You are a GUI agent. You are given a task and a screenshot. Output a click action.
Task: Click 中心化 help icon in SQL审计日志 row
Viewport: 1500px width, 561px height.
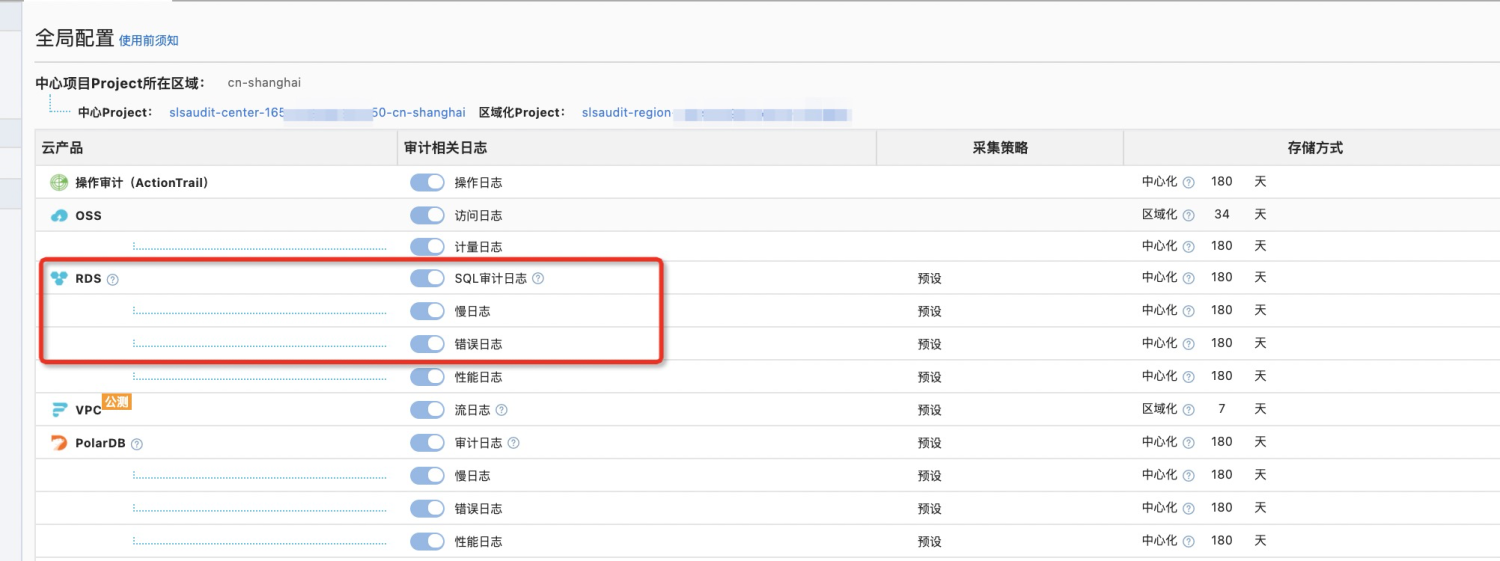pos(1189,278)
